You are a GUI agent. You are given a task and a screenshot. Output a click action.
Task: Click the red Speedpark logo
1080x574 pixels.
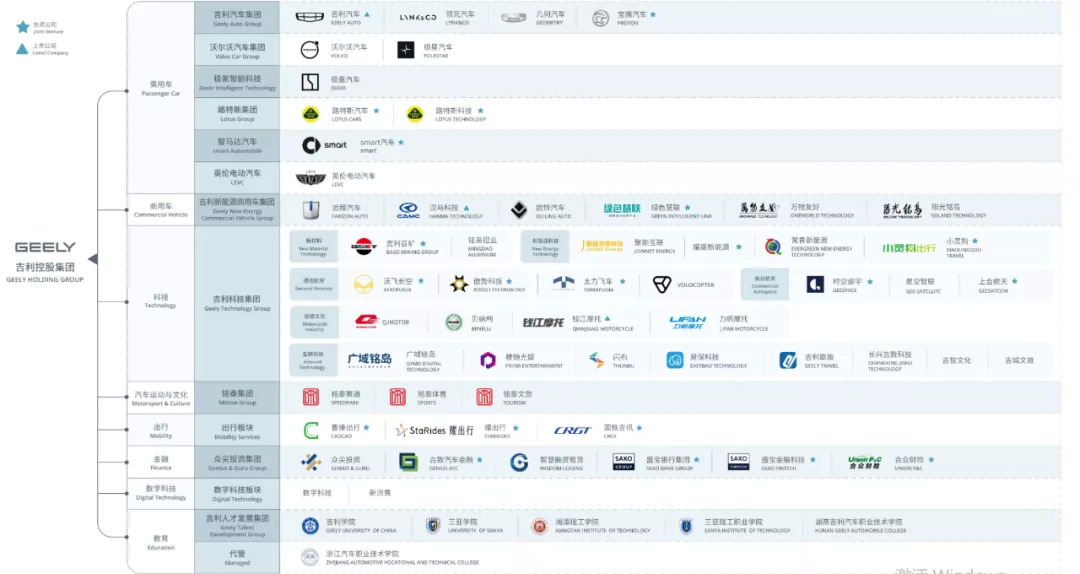click(311, 396)
